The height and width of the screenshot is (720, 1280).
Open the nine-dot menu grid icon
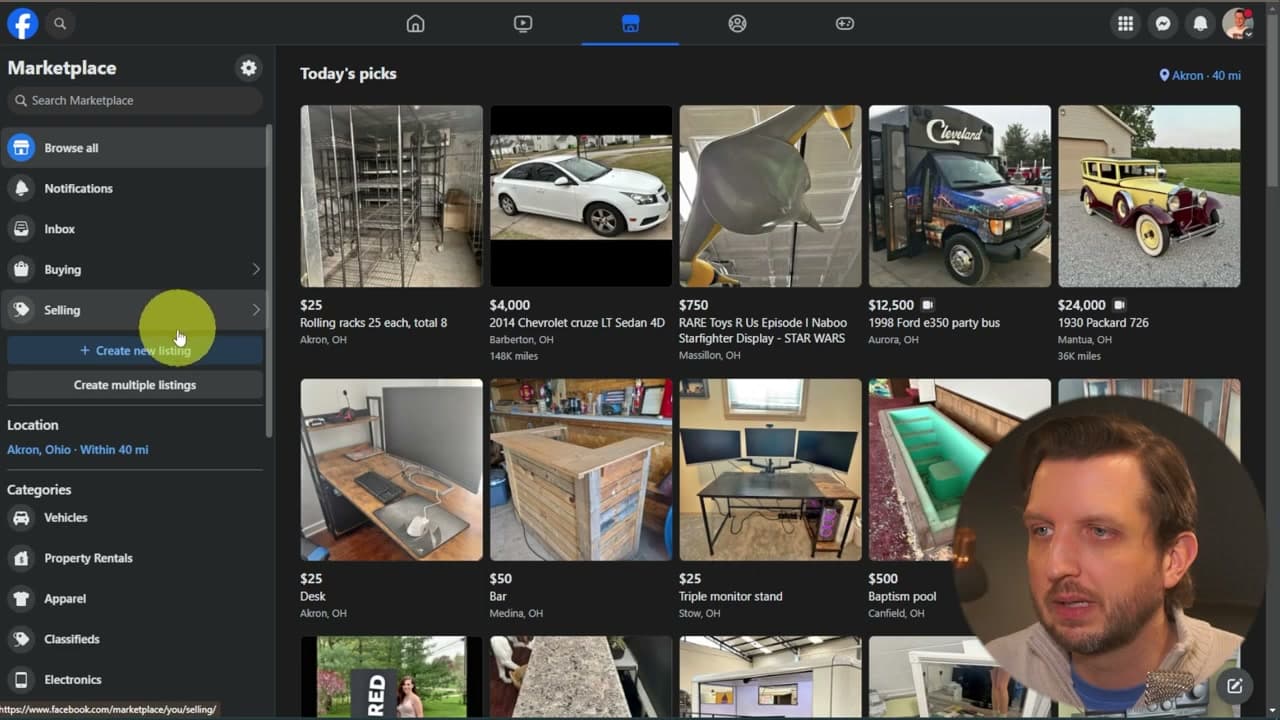click(1125, 23)
